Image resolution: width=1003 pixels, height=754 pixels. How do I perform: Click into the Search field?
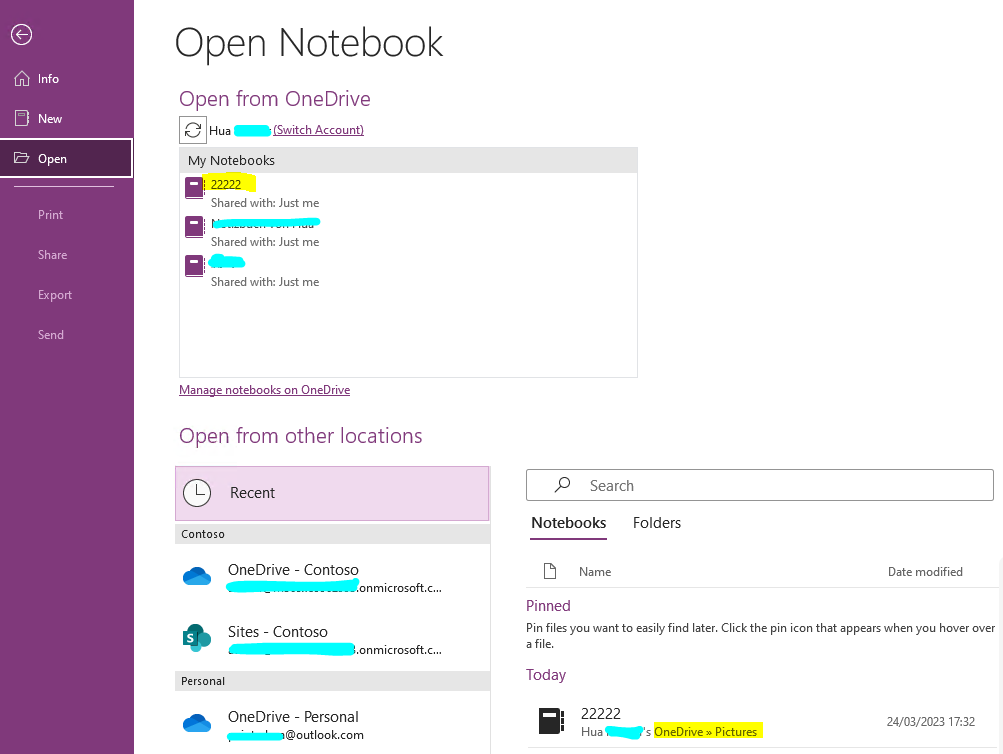(760, 485)
